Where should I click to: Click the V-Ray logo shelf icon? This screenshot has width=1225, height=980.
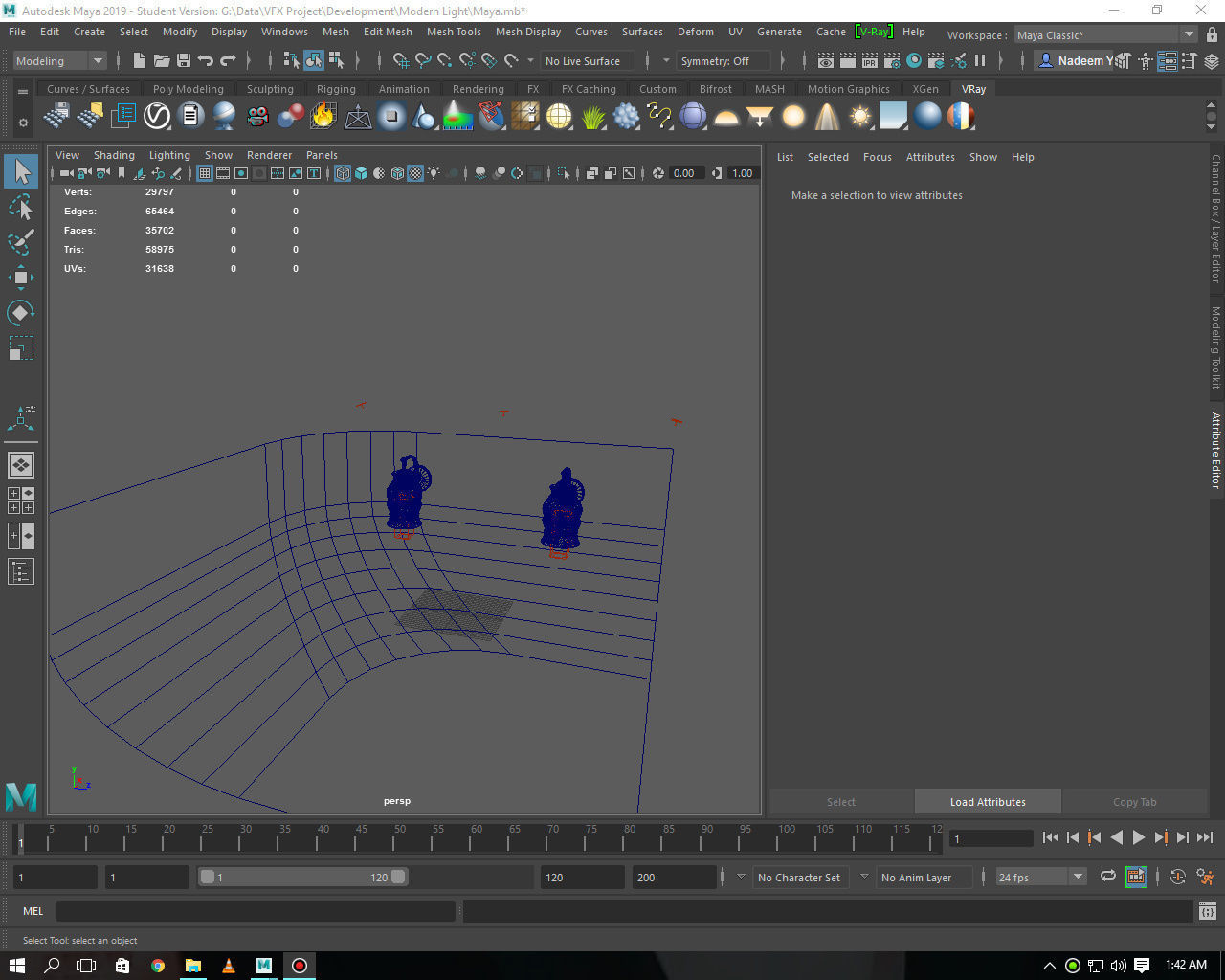coord(157,117)
